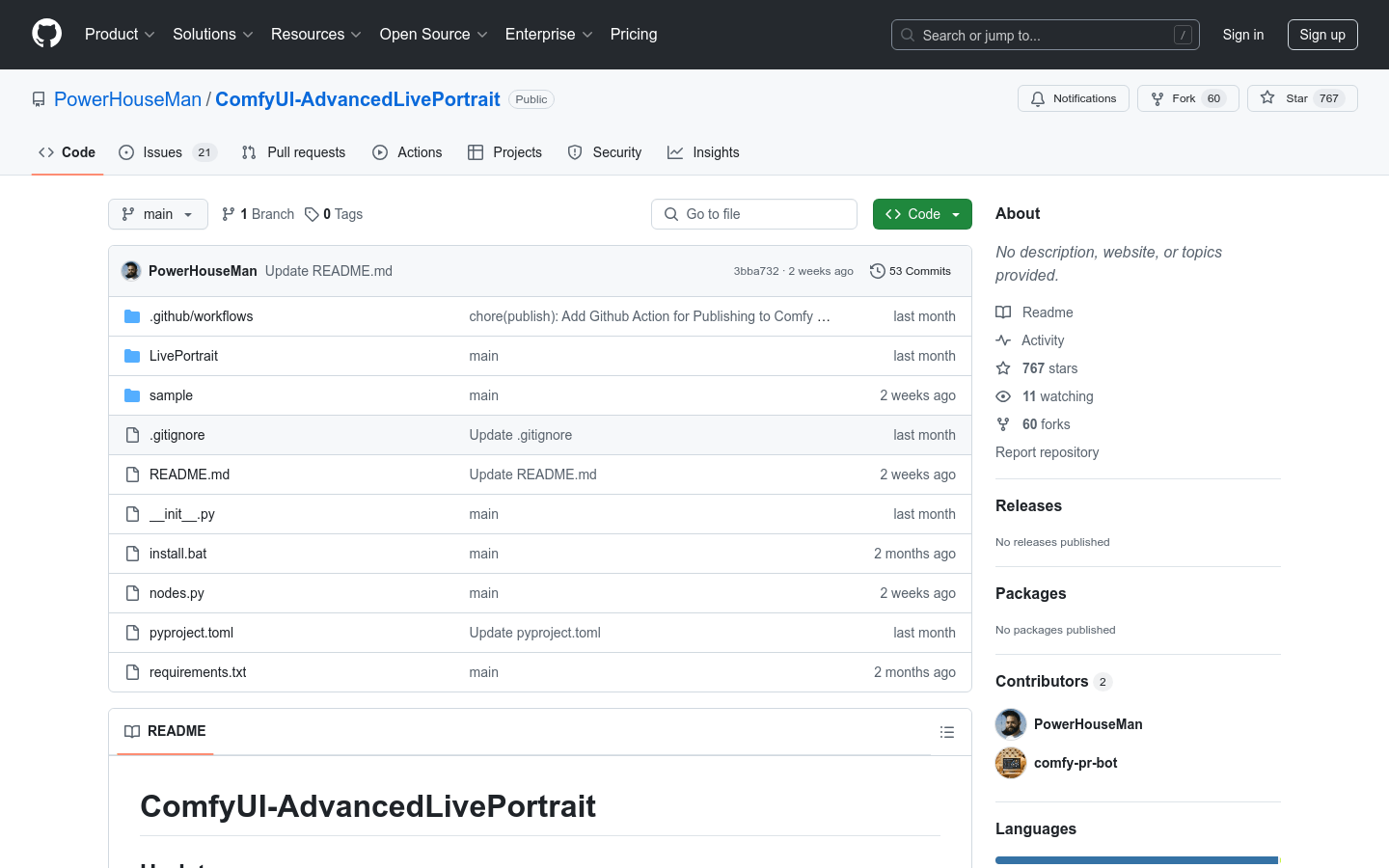View the 0 Tags link
Viewport: 1389px width, 868px height.
pos(334,214)
